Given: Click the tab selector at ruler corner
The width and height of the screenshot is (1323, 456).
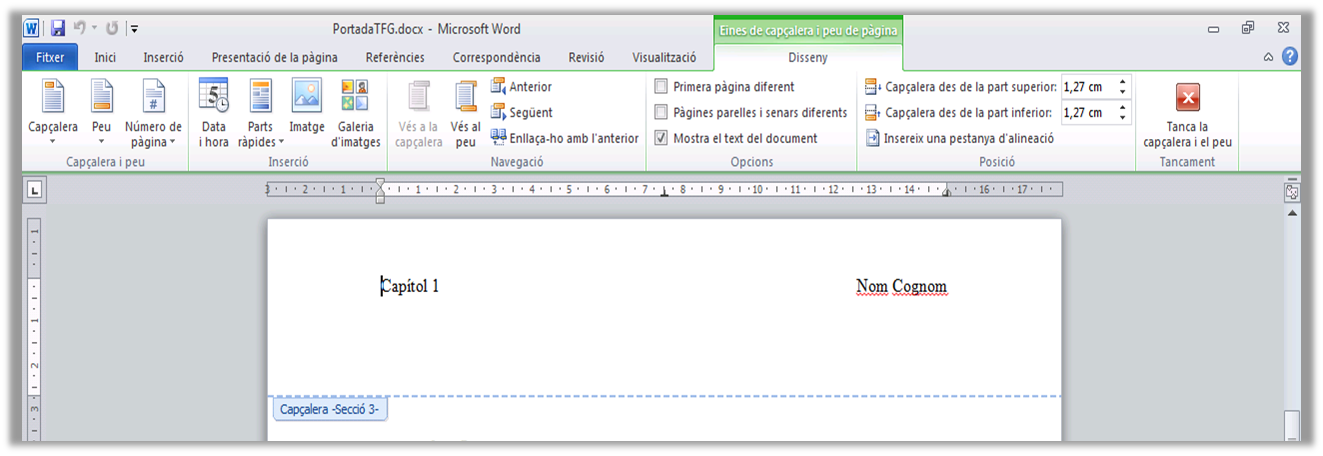Looking at the screenshot, I should pos(34,189).
